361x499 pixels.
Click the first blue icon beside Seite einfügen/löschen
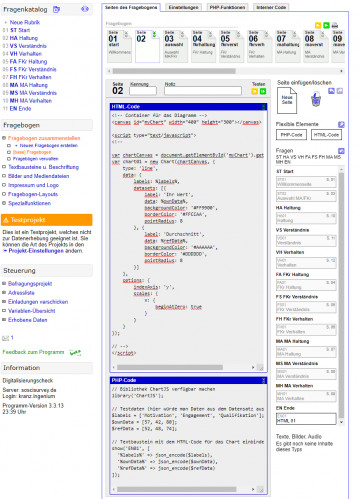331,91
